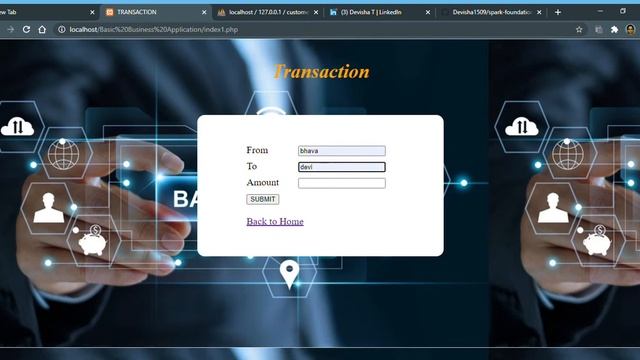Go to the browser home page
Image resolution: width=640 pixels, height=360 pixels.
click(x=42, y=29)
